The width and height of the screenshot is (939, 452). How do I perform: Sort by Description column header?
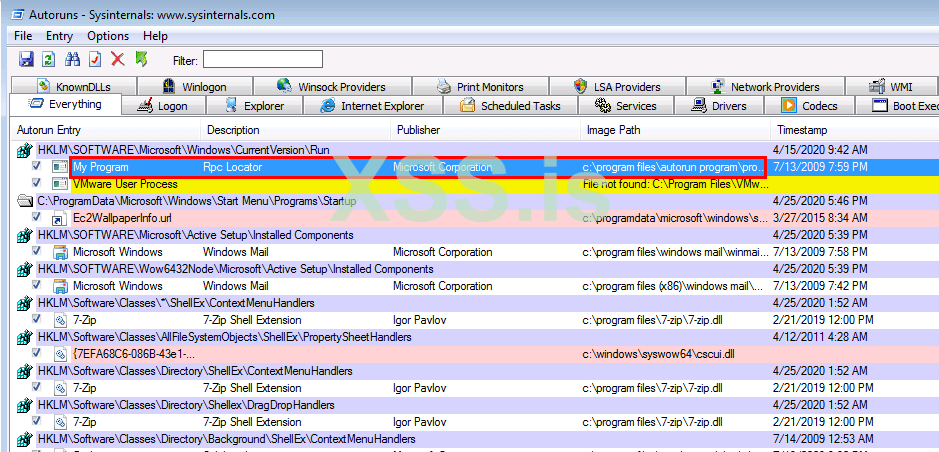tap(295, 130)
